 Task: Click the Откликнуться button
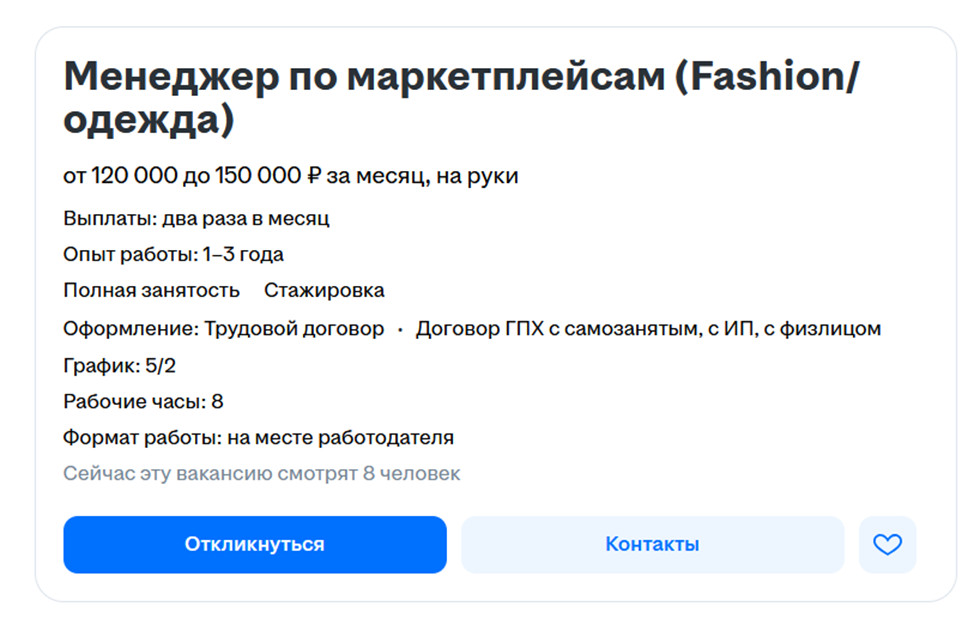[254, 545]
